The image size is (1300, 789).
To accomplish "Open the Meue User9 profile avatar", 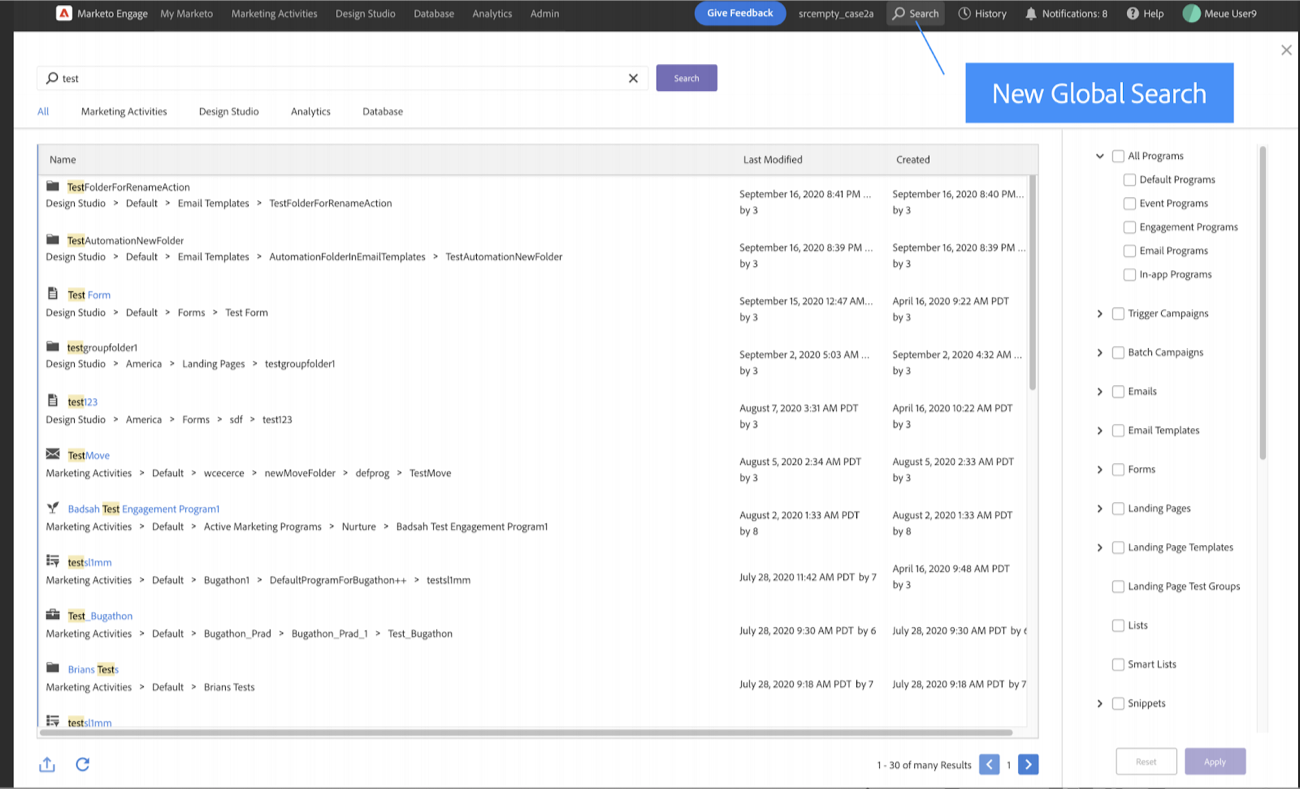I will (x=1190, y=13).
